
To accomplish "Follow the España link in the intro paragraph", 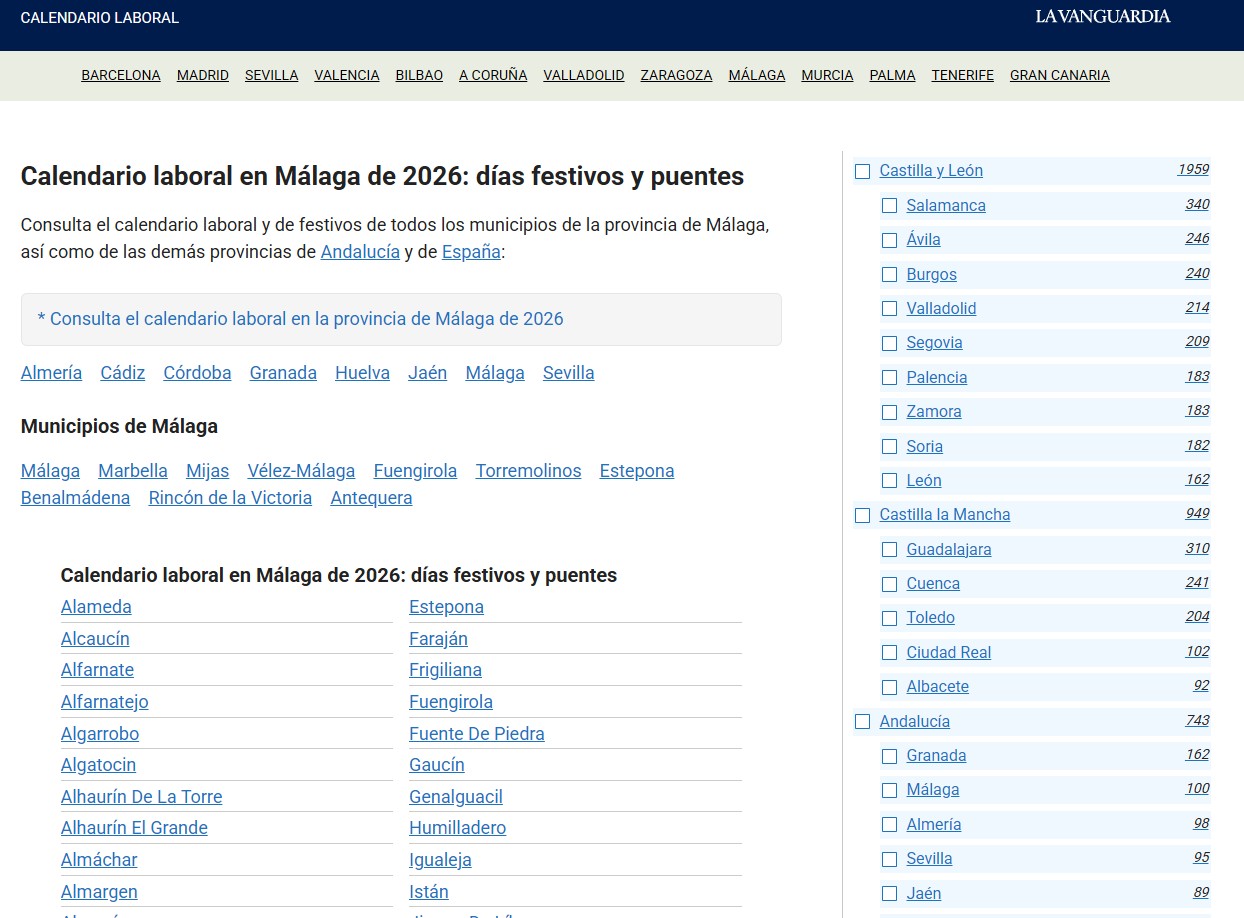I will (471, 252).
